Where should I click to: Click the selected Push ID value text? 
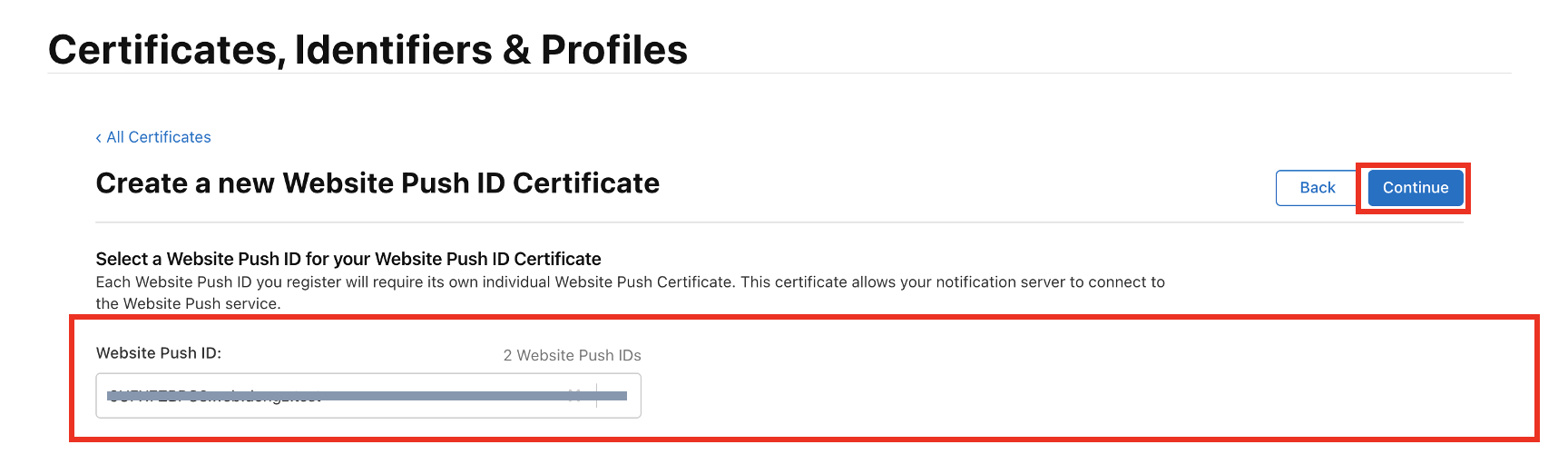(215, 396)
